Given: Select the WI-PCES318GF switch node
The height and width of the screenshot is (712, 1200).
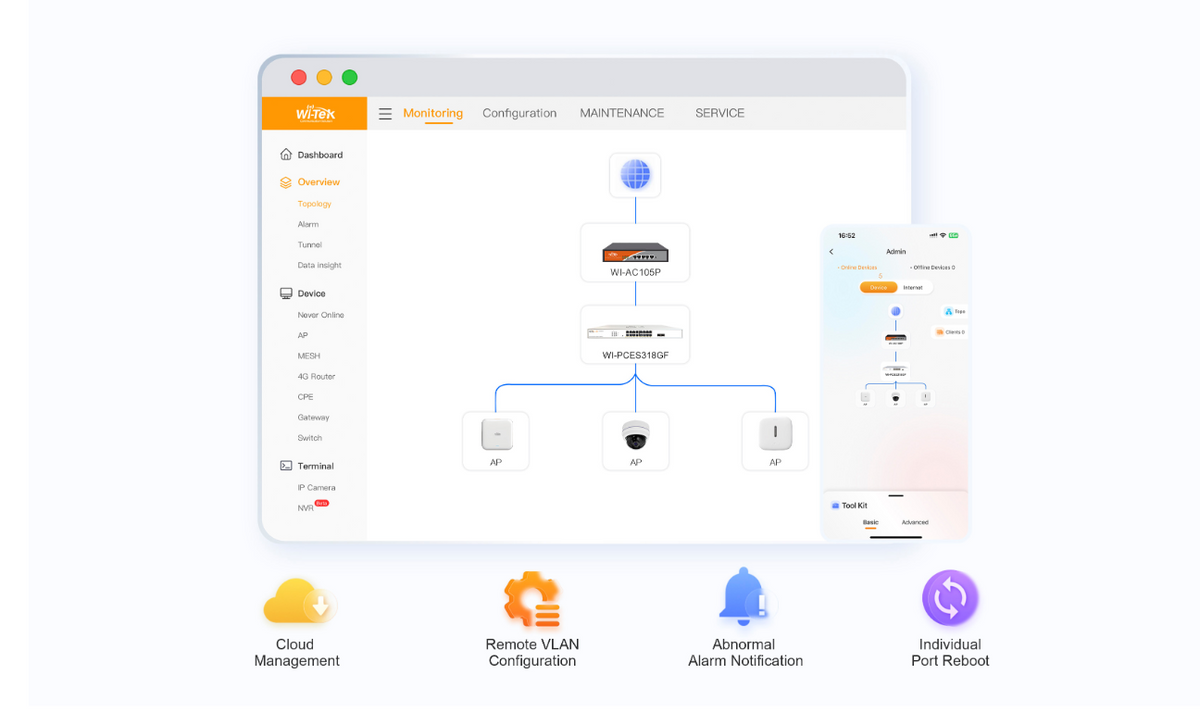Looking at the screenshot, I should 635,335.
